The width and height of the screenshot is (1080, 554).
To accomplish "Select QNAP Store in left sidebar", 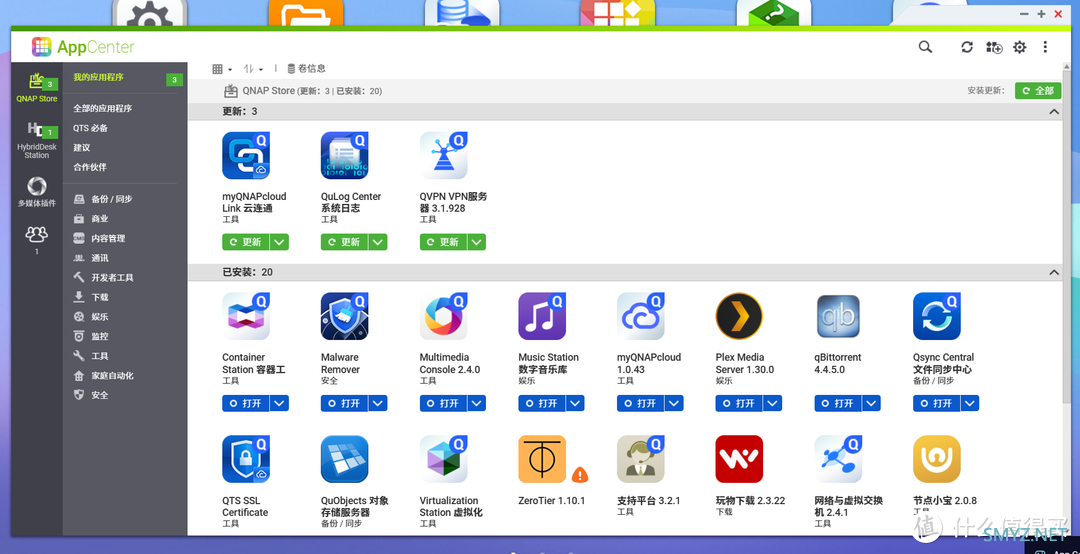I will (x=37, y=88).
